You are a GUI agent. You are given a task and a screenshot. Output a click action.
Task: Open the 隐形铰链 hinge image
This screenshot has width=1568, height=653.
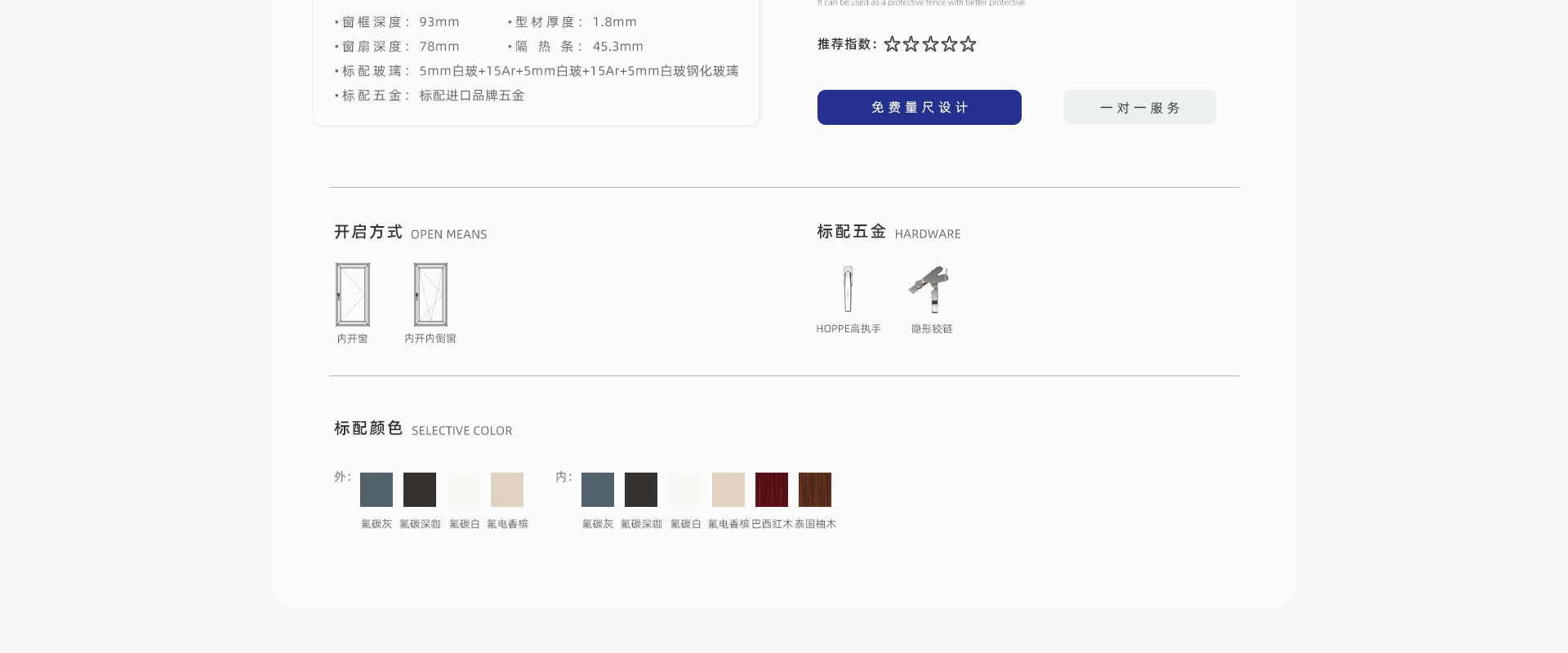tap(930, 289)
